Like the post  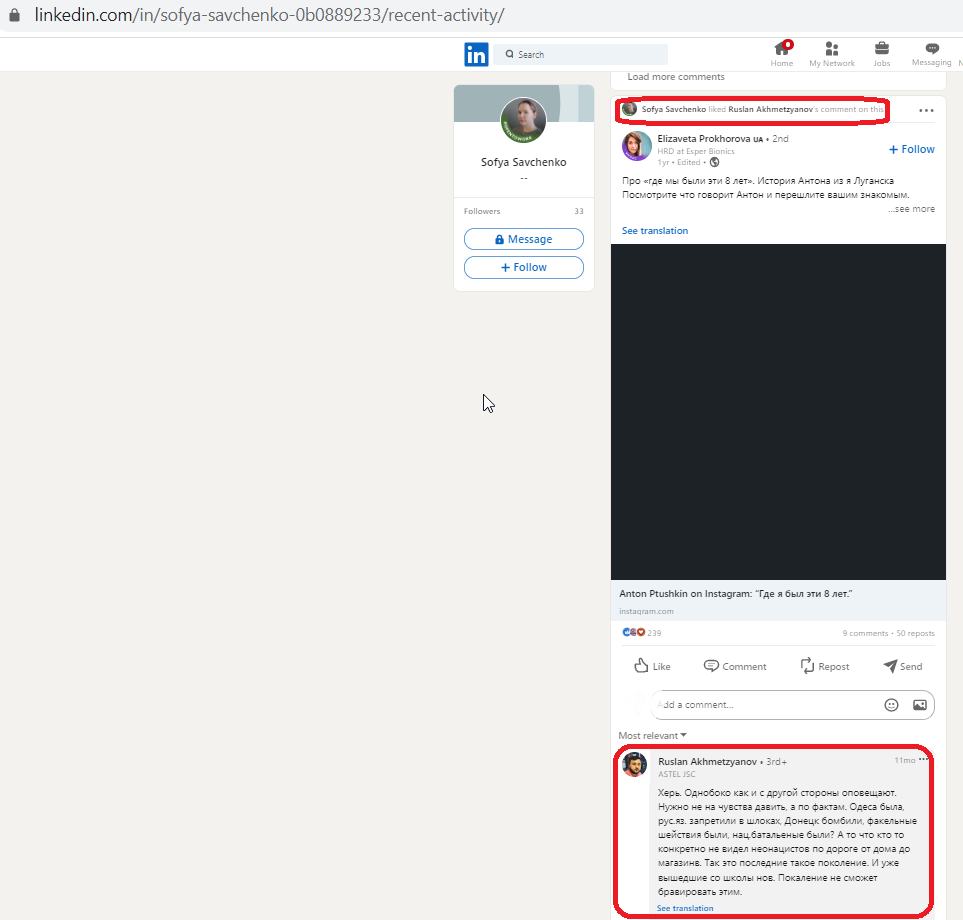652,666
